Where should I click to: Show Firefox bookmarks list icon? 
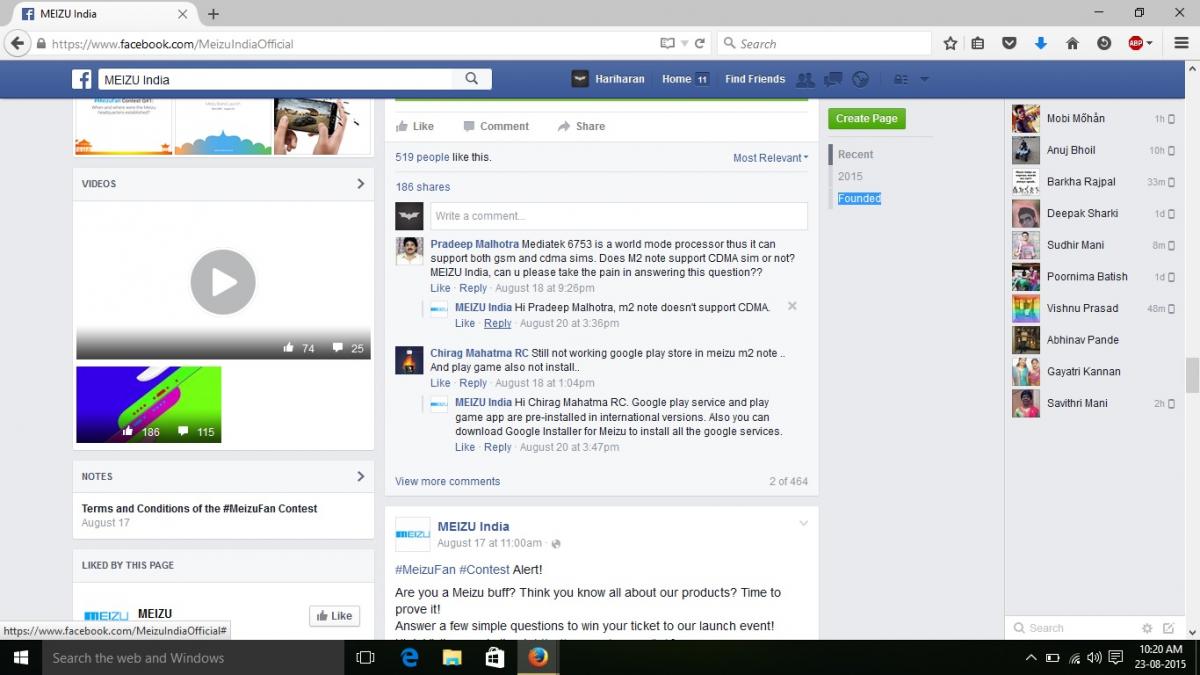point(978,44)
